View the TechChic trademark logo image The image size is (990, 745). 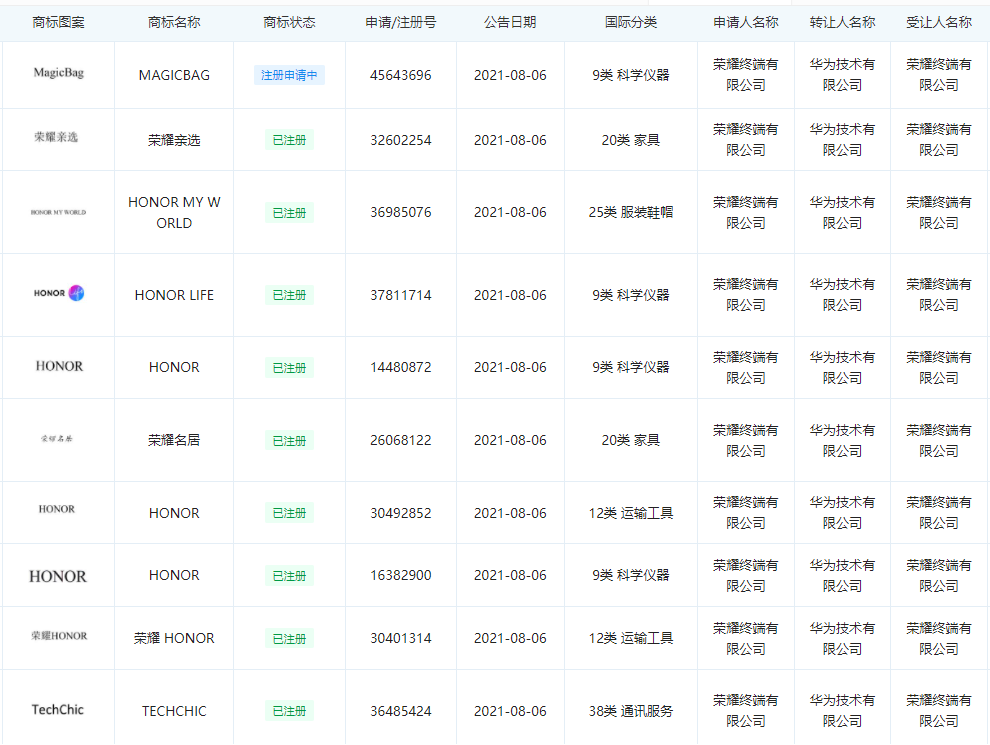point(57,710)
